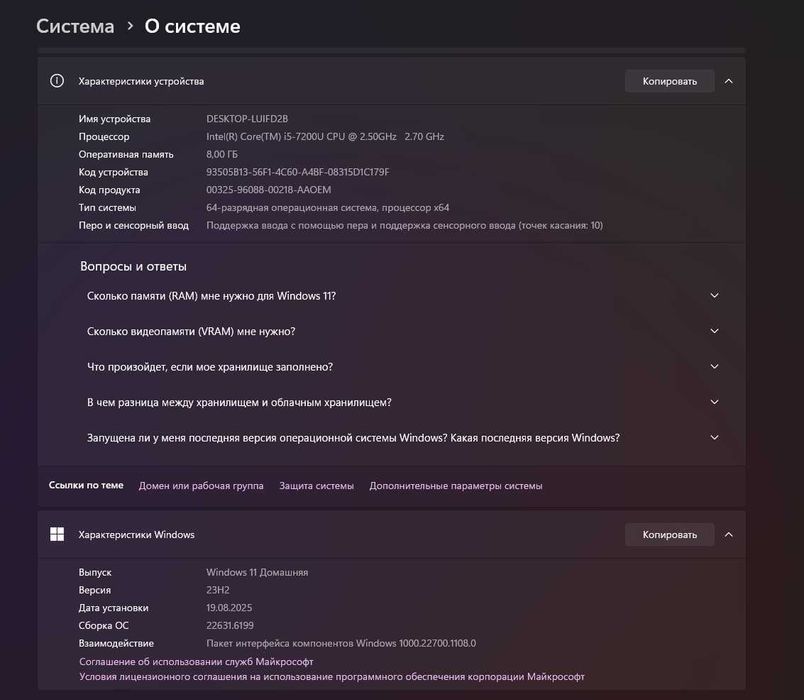This screenshot has height=700, width=804.
Task: Expand the storage versus cloud storage question
Action: click(x=714, y=402)
